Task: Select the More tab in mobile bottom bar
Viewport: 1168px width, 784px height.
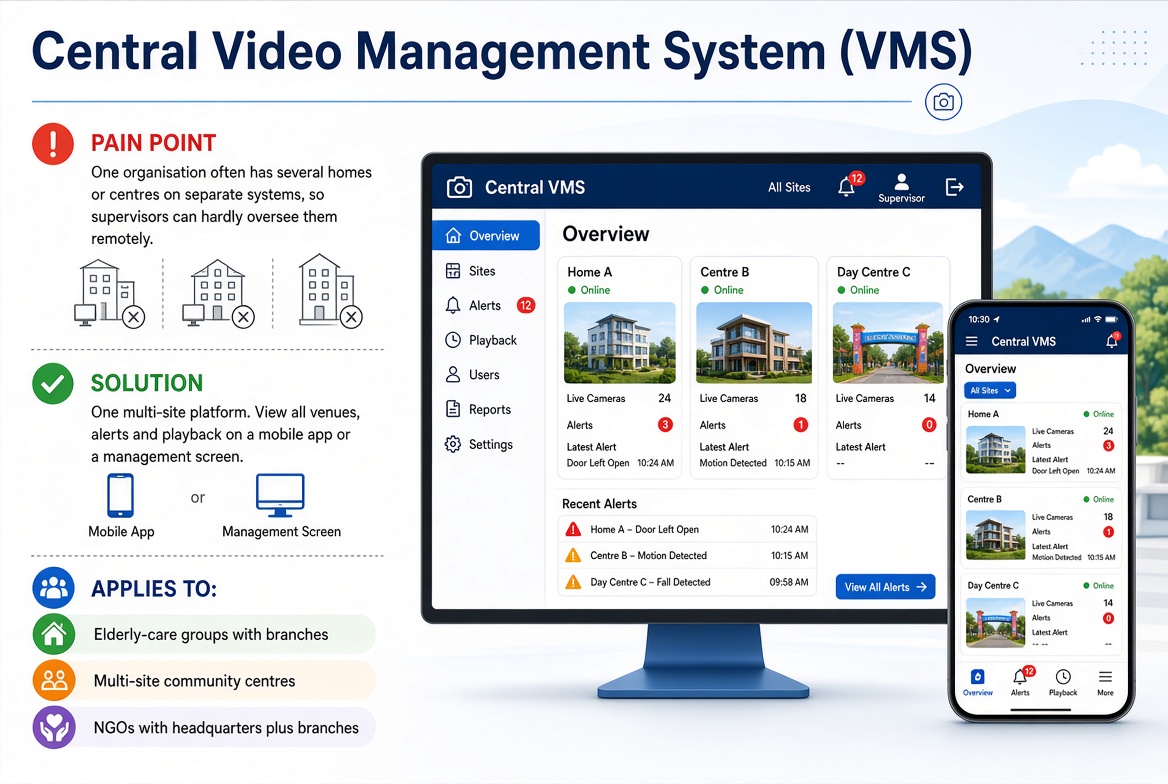Action: click(1105, 682)
